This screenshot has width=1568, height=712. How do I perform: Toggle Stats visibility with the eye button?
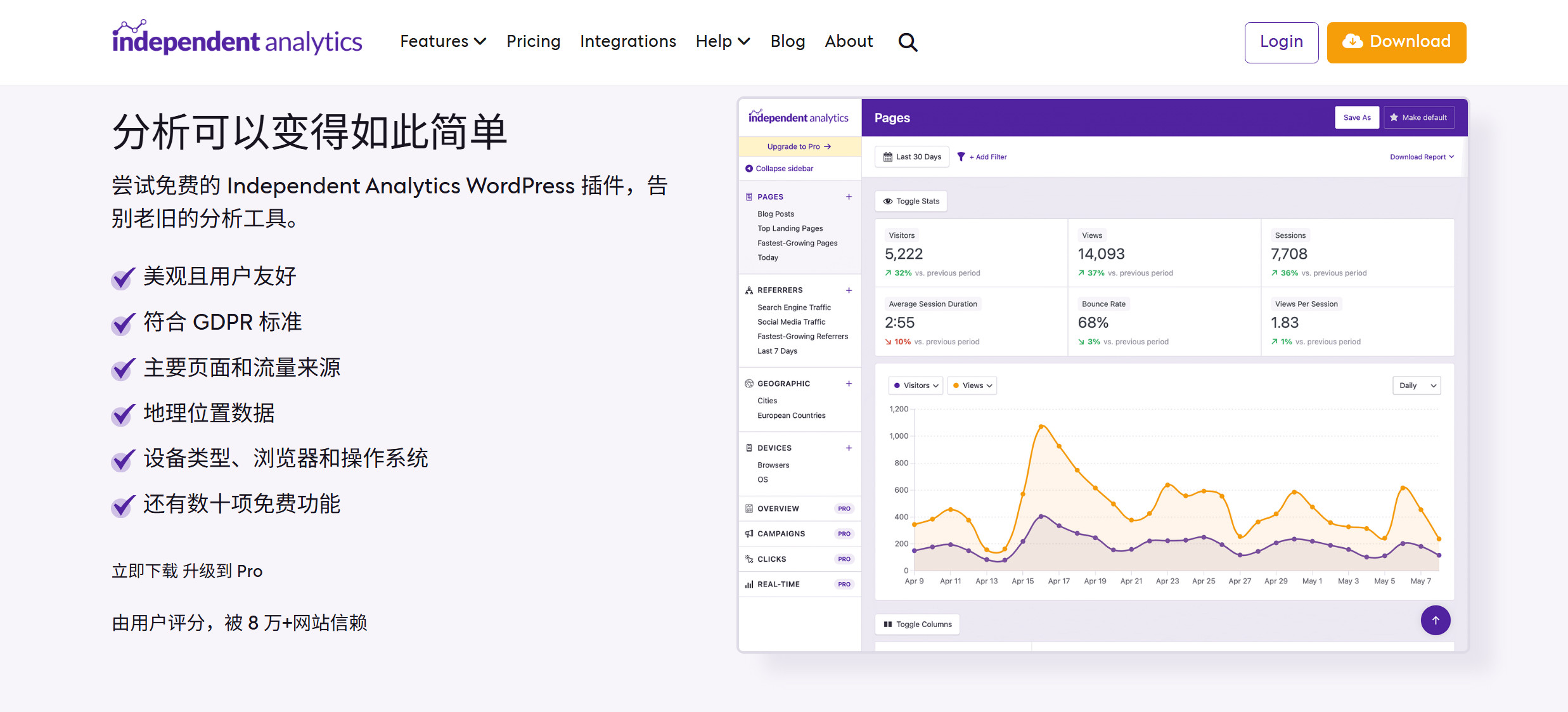911,201
